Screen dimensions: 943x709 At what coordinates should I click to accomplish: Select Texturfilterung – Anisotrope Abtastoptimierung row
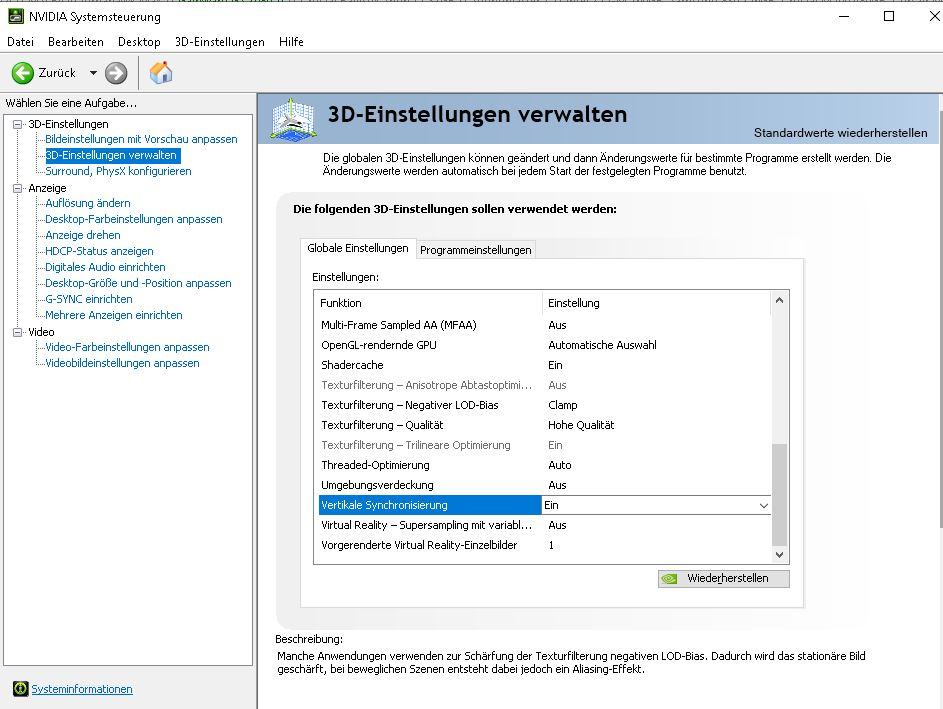[544, 385]
